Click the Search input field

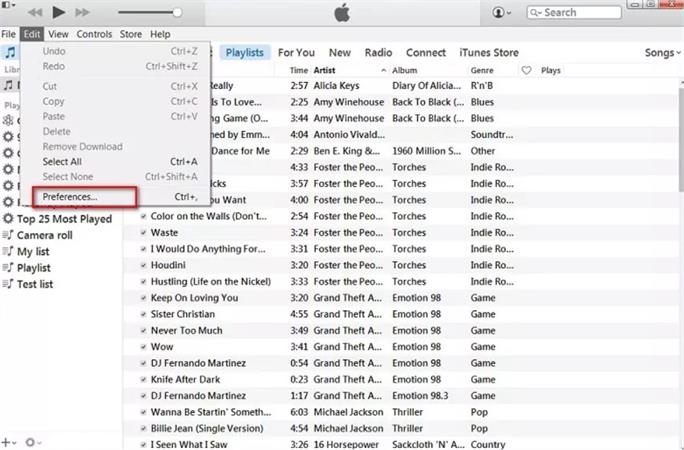point(574,13)
